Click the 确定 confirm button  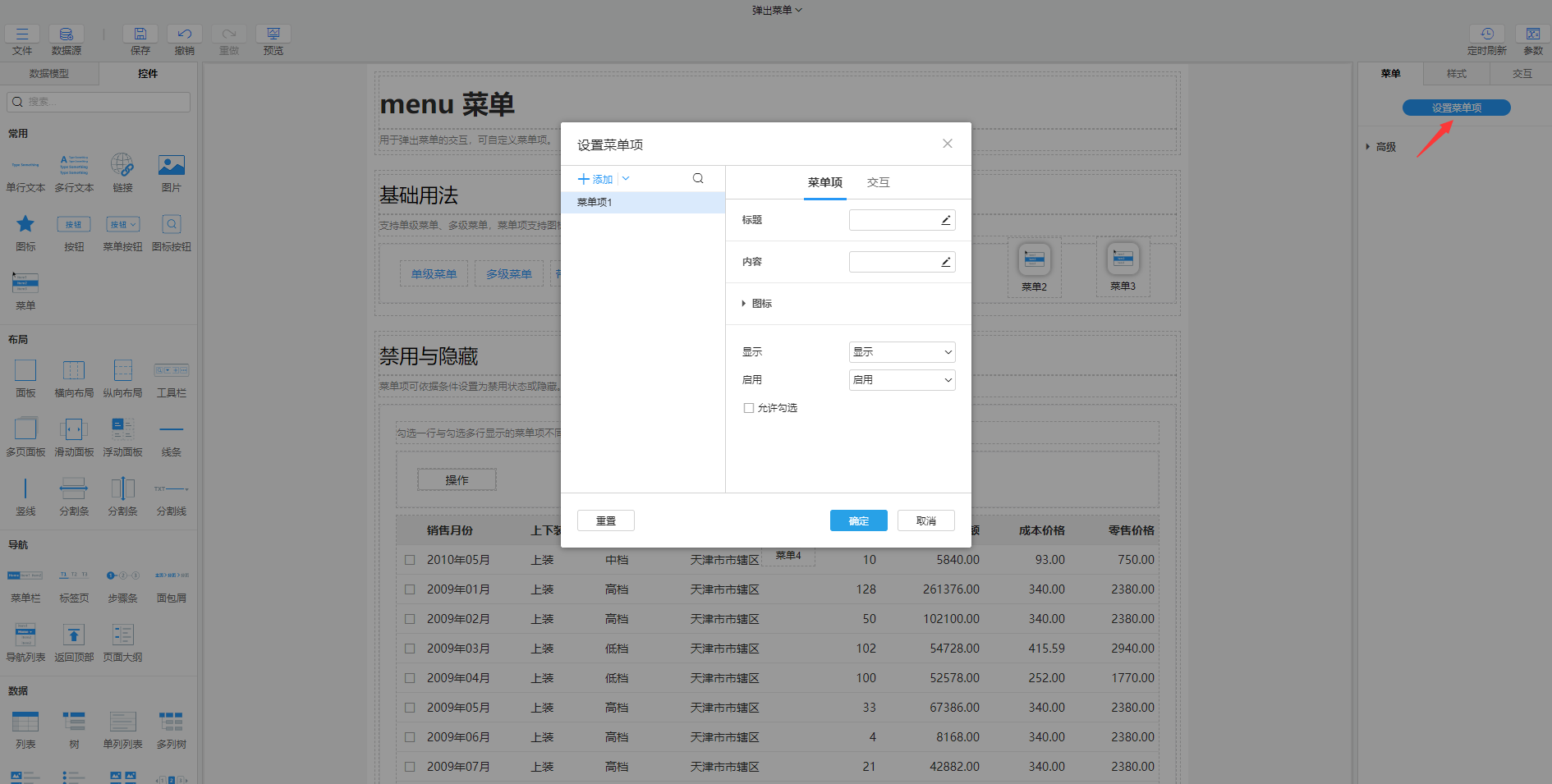(858, 521)
